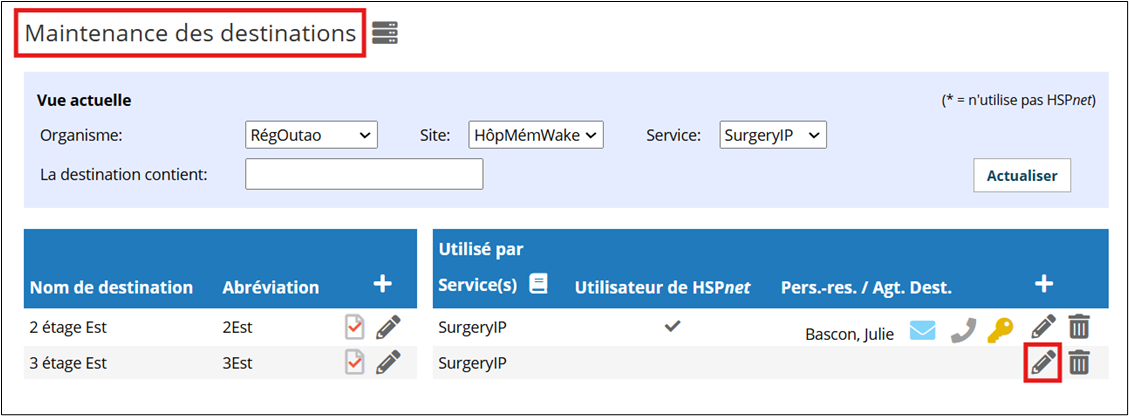Edit the 3 étage Est destination name

tap(388, 362)
